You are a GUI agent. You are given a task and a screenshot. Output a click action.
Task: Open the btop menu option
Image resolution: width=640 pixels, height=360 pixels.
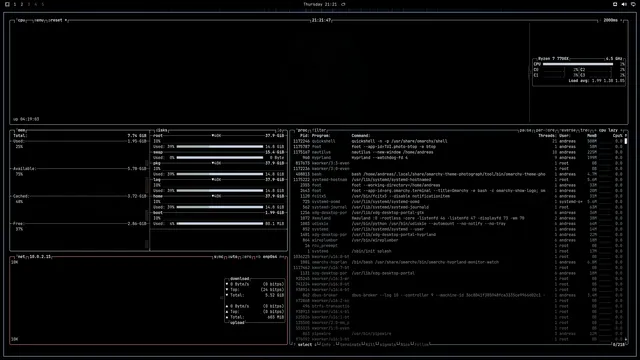click(39, 20)
